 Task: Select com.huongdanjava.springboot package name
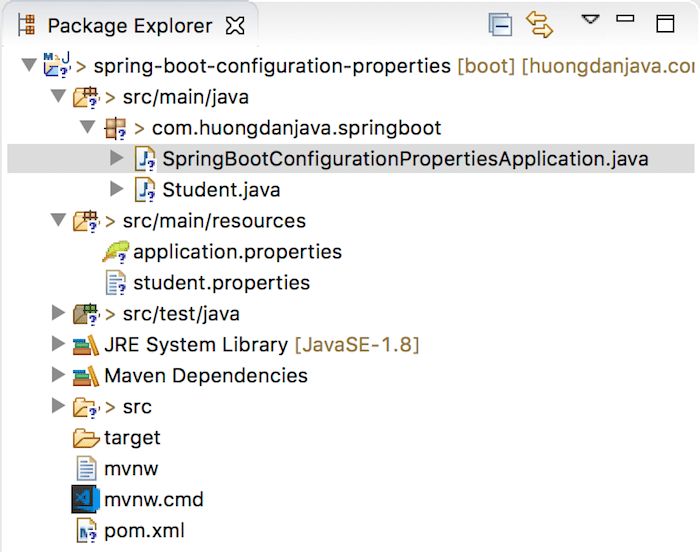(x=296, y=128)
